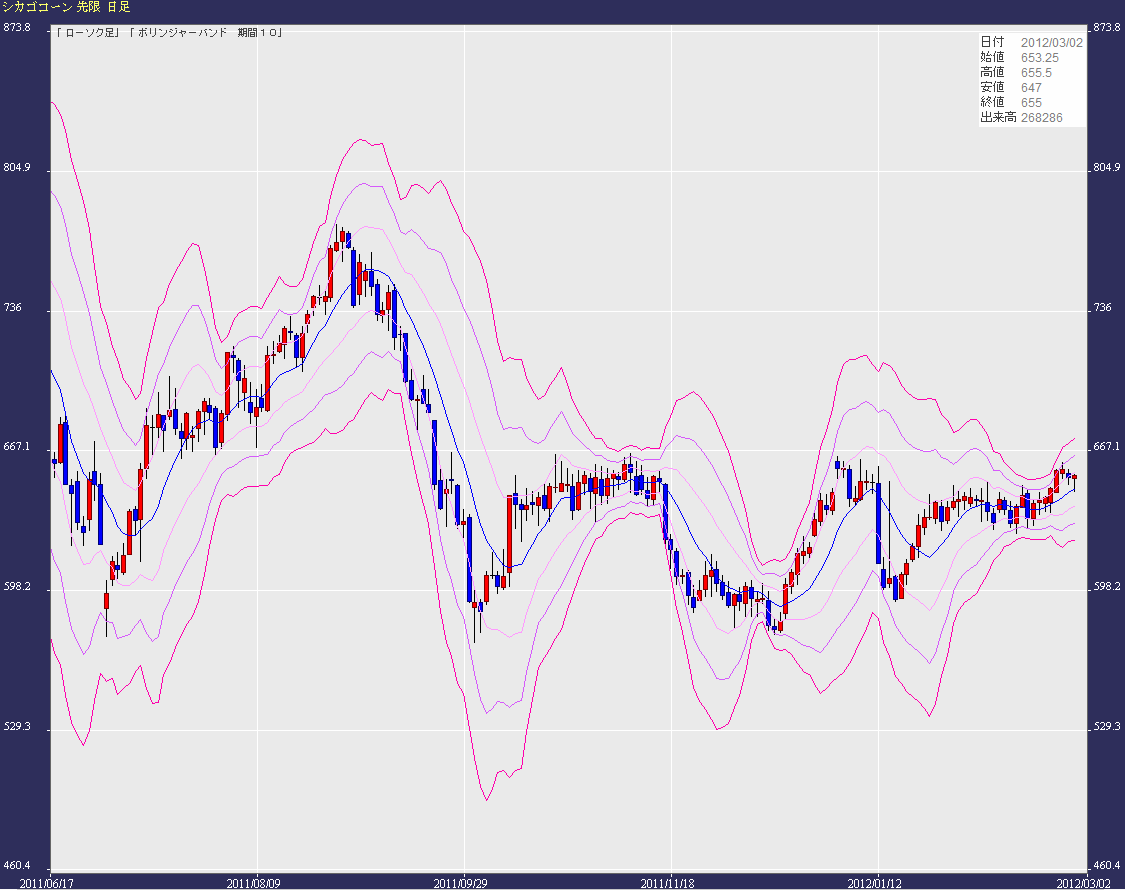Click the 日付 value 2012/03/02 in info box
The width and height of the screenshot is (1125, 890).
click(x=1050, y=42)
